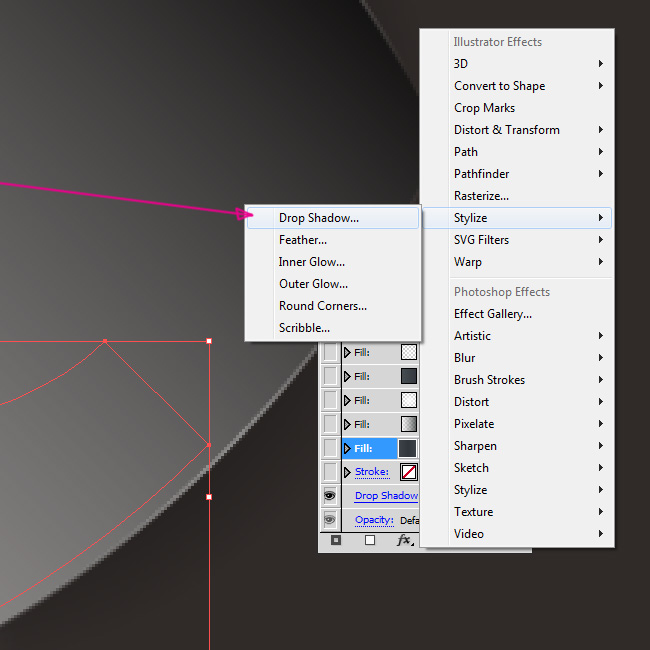Expand the Stroke attribute triangle
This screenshot has height=650, width=650.
[x=347, y=472]
